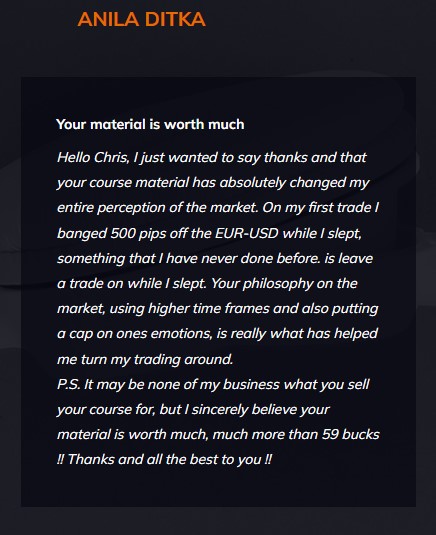
Task: Click the 'P.S.' at the postscript start
Action: (x=69, y=385)
